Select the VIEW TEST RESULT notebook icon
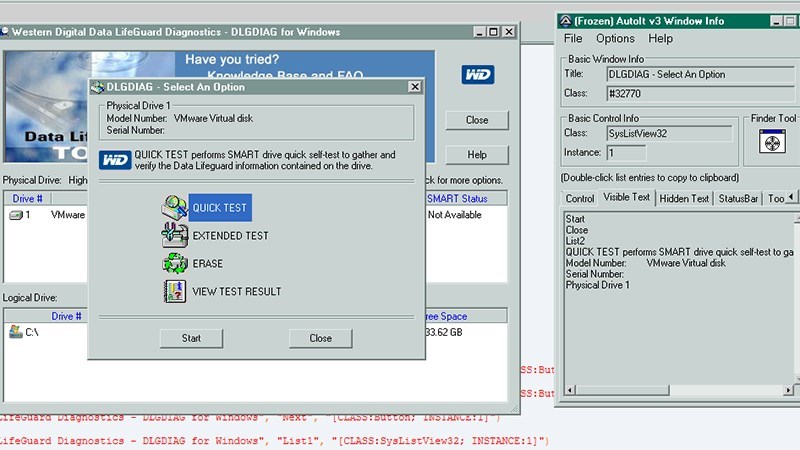The image size is (800, 450). (x=174, y=291)
